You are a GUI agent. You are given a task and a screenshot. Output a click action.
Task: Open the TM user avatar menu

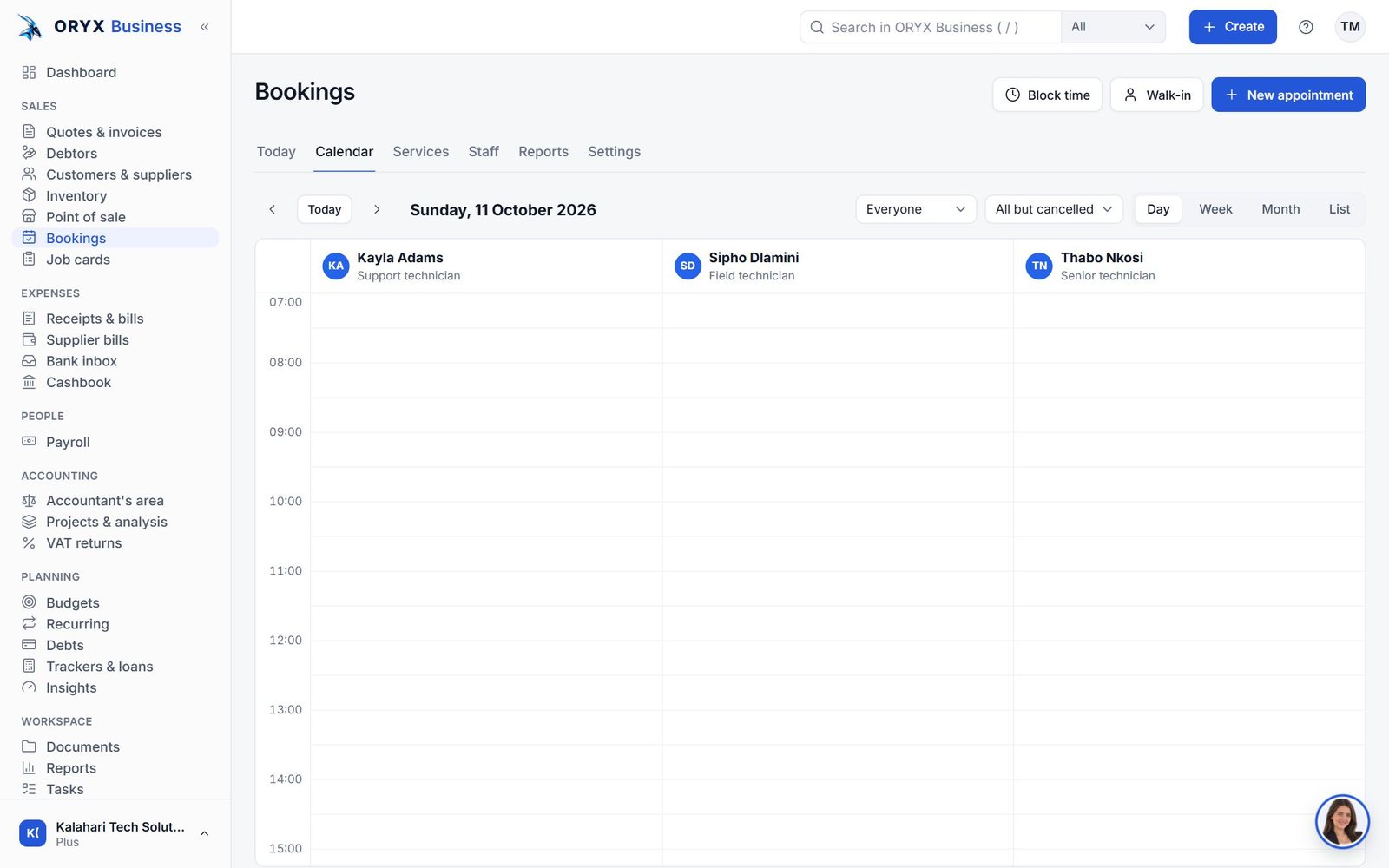coord(1350,27)
